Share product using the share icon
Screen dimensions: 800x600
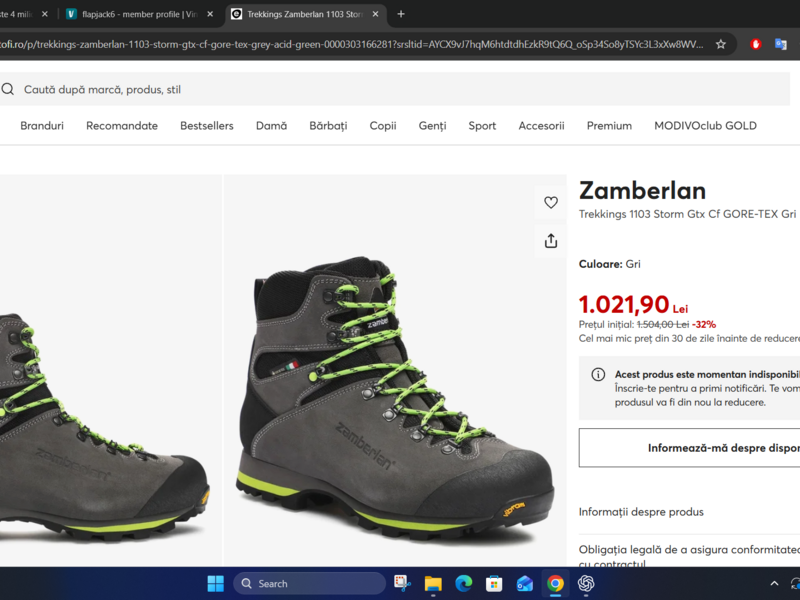click(551, 241)
